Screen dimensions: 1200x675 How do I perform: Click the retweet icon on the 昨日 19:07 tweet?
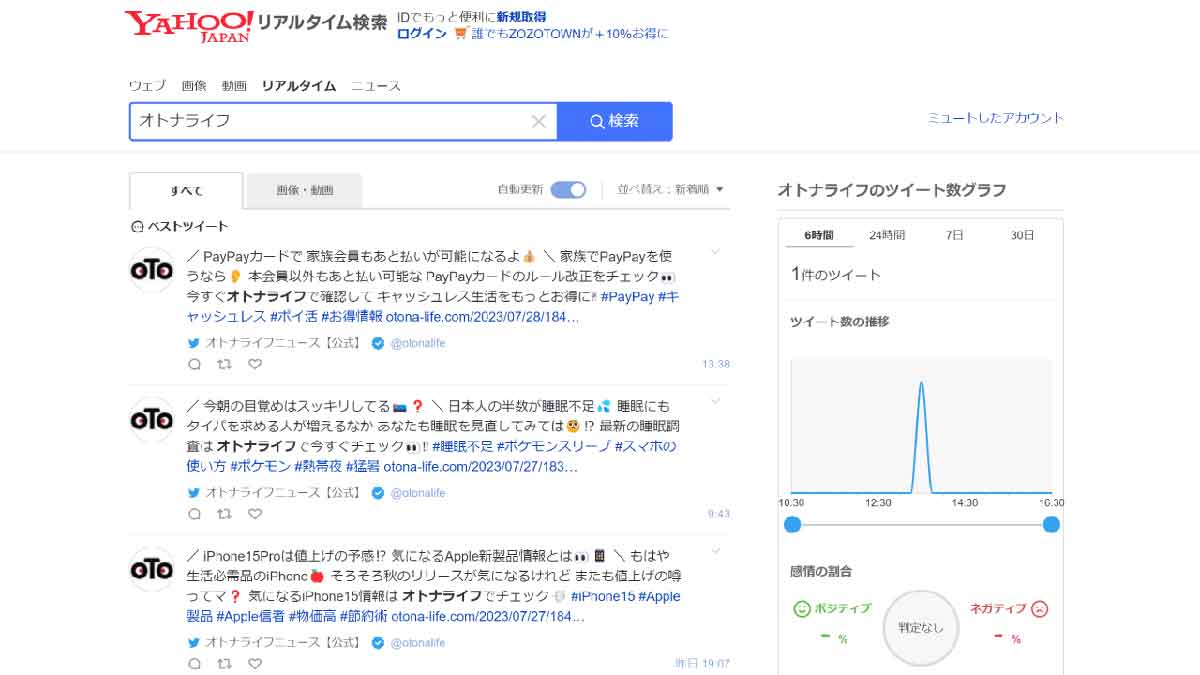click(x=225, y=663)
